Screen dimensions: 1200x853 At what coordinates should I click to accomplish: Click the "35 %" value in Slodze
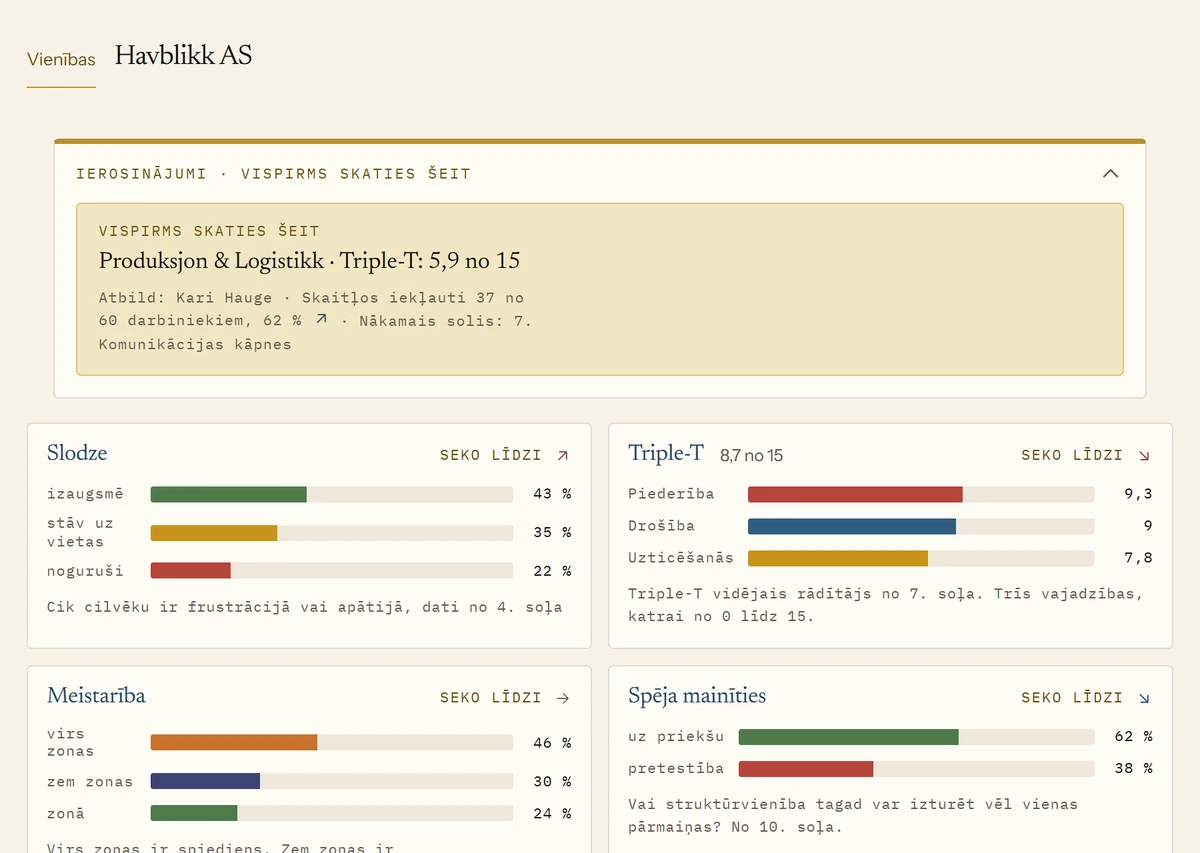(x=552, y=533)
